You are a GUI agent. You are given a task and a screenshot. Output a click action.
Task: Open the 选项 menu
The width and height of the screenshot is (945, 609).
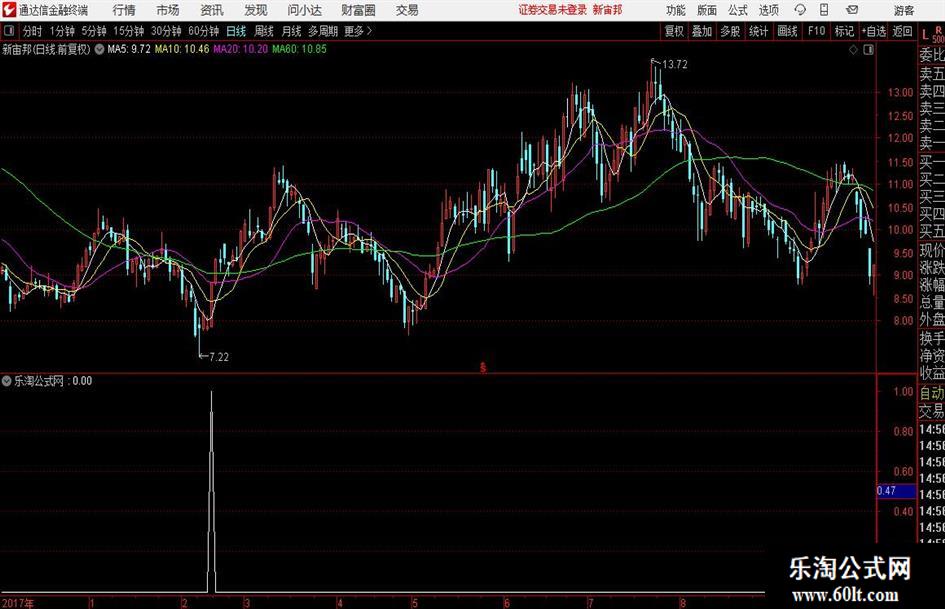[x=768, y=10]
